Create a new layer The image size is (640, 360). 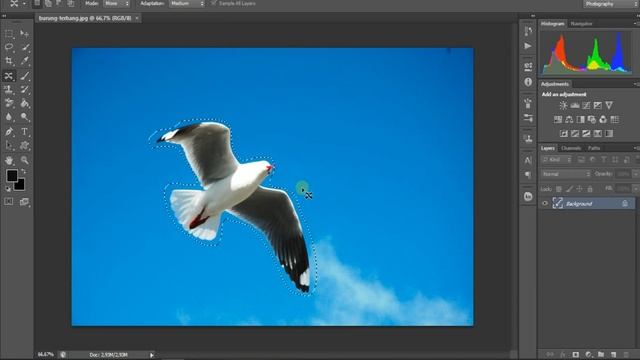[x=613, y=355]
